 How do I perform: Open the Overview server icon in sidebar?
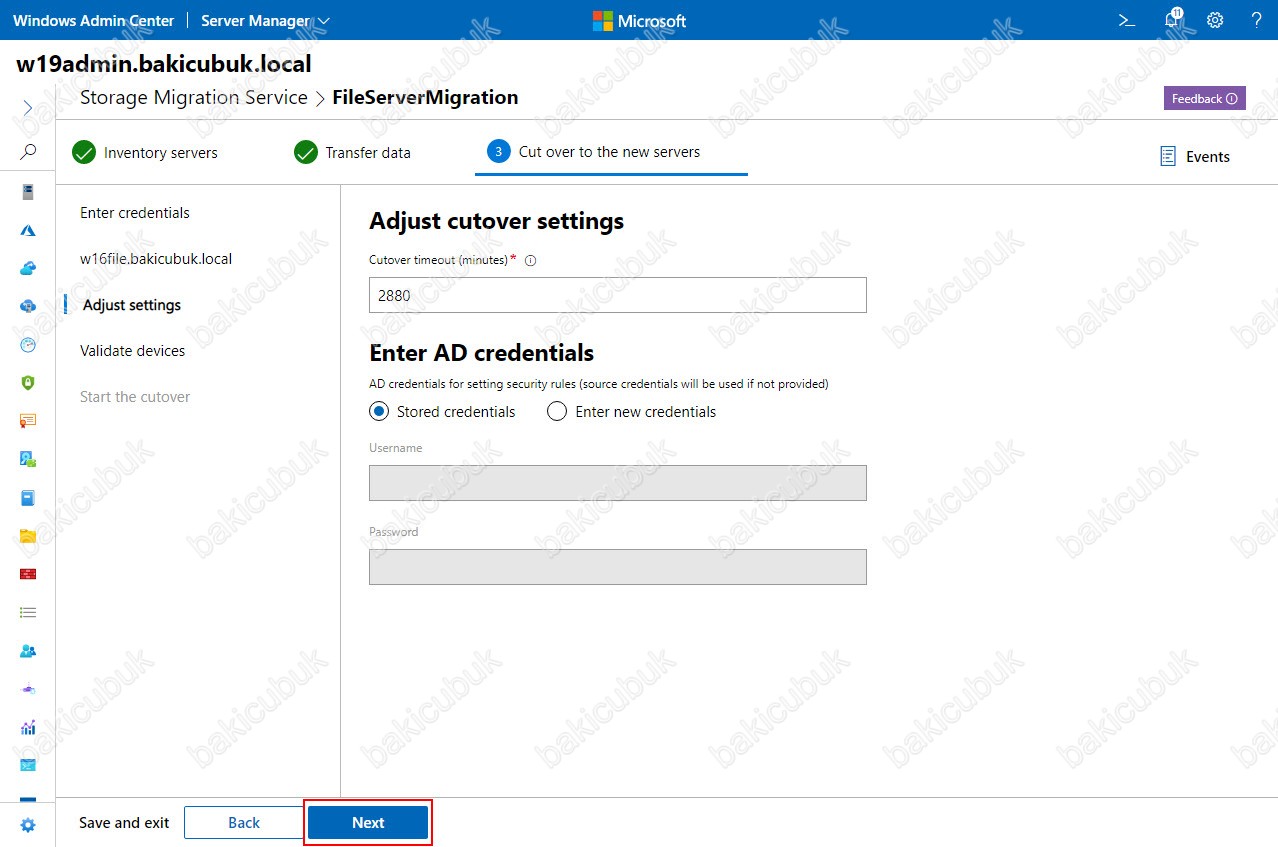28,192
